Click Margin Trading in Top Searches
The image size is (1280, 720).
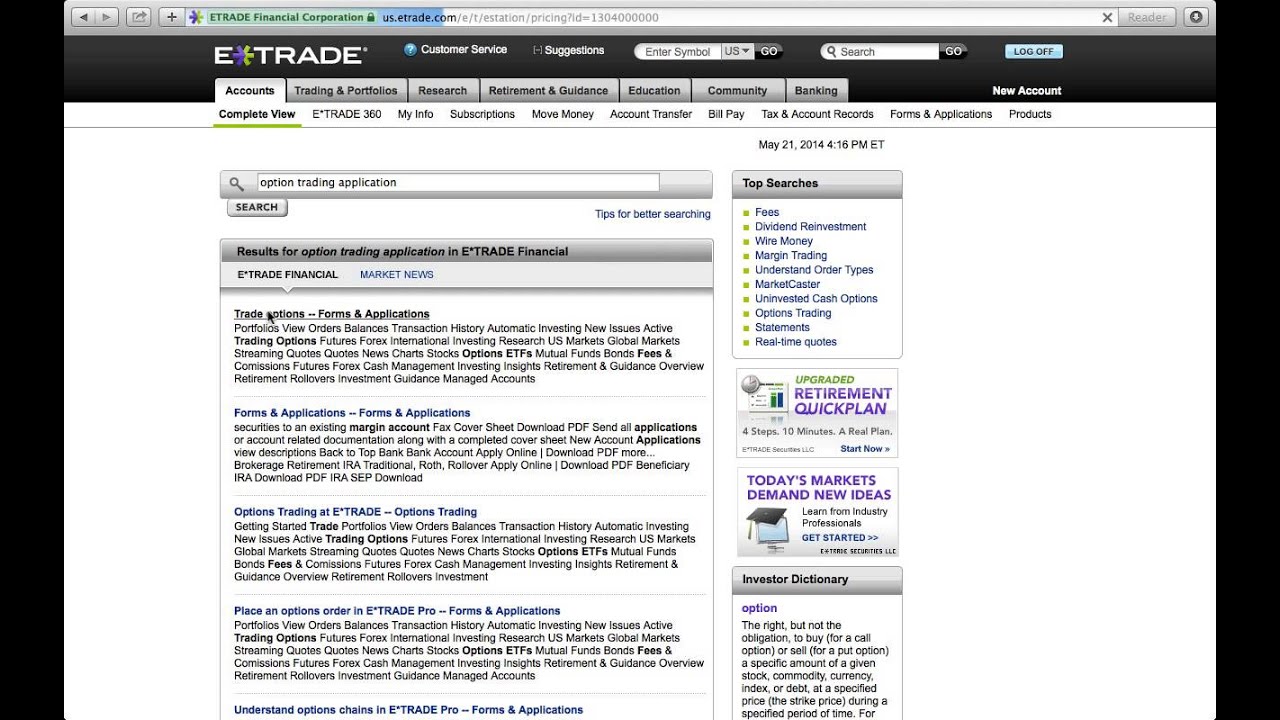coord(791,256)
